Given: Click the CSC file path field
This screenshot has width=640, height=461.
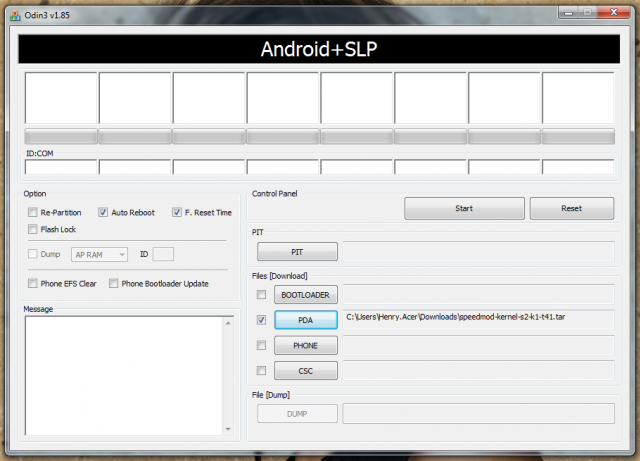Looking at the screenshot, I should point(478,370).
